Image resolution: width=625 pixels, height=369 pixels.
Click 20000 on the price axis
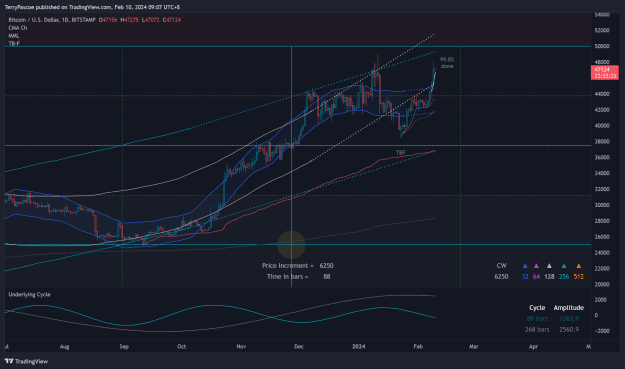pyautogui.click(x=602, y=285)
